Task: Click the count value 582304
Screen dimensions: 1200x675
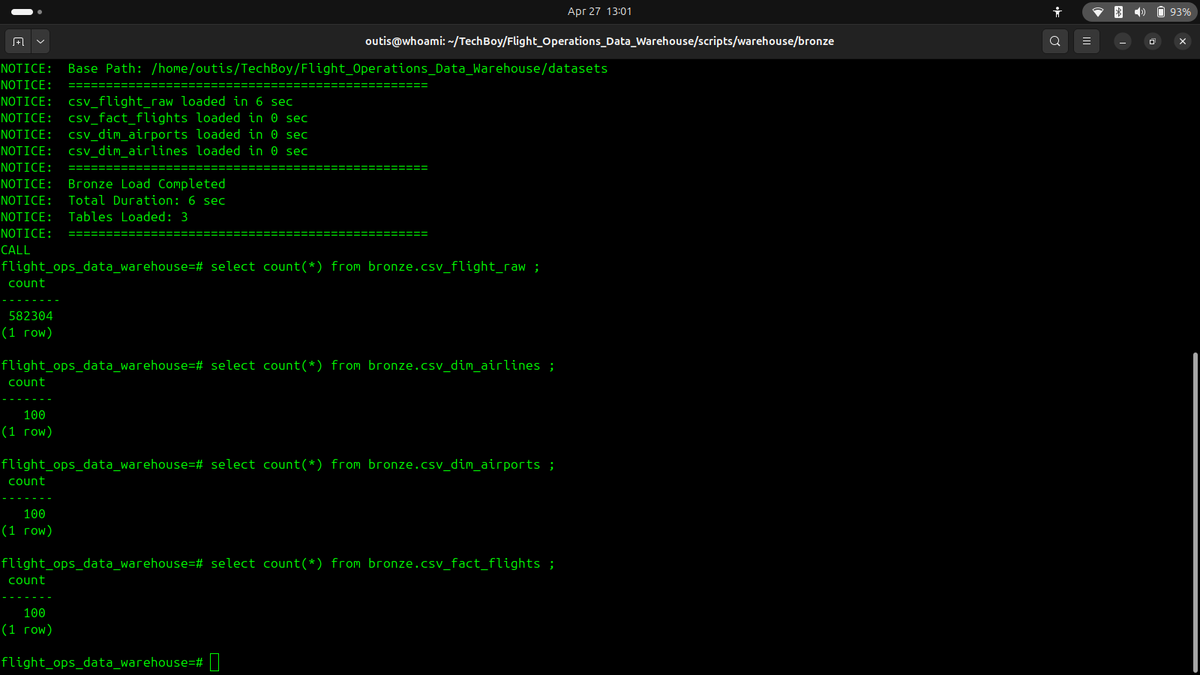Action: pyautogui.click(x=31, y=316)
